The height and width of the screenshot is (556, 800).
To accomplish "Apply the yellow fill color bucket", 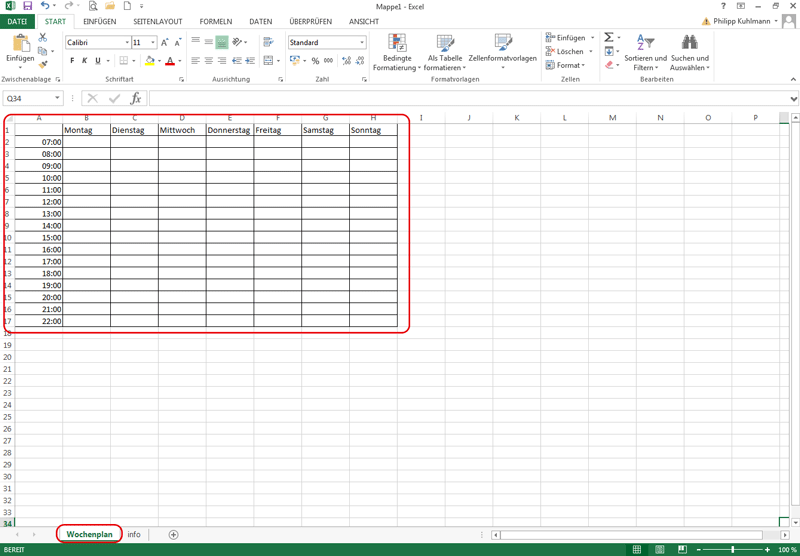I will 149,61.
